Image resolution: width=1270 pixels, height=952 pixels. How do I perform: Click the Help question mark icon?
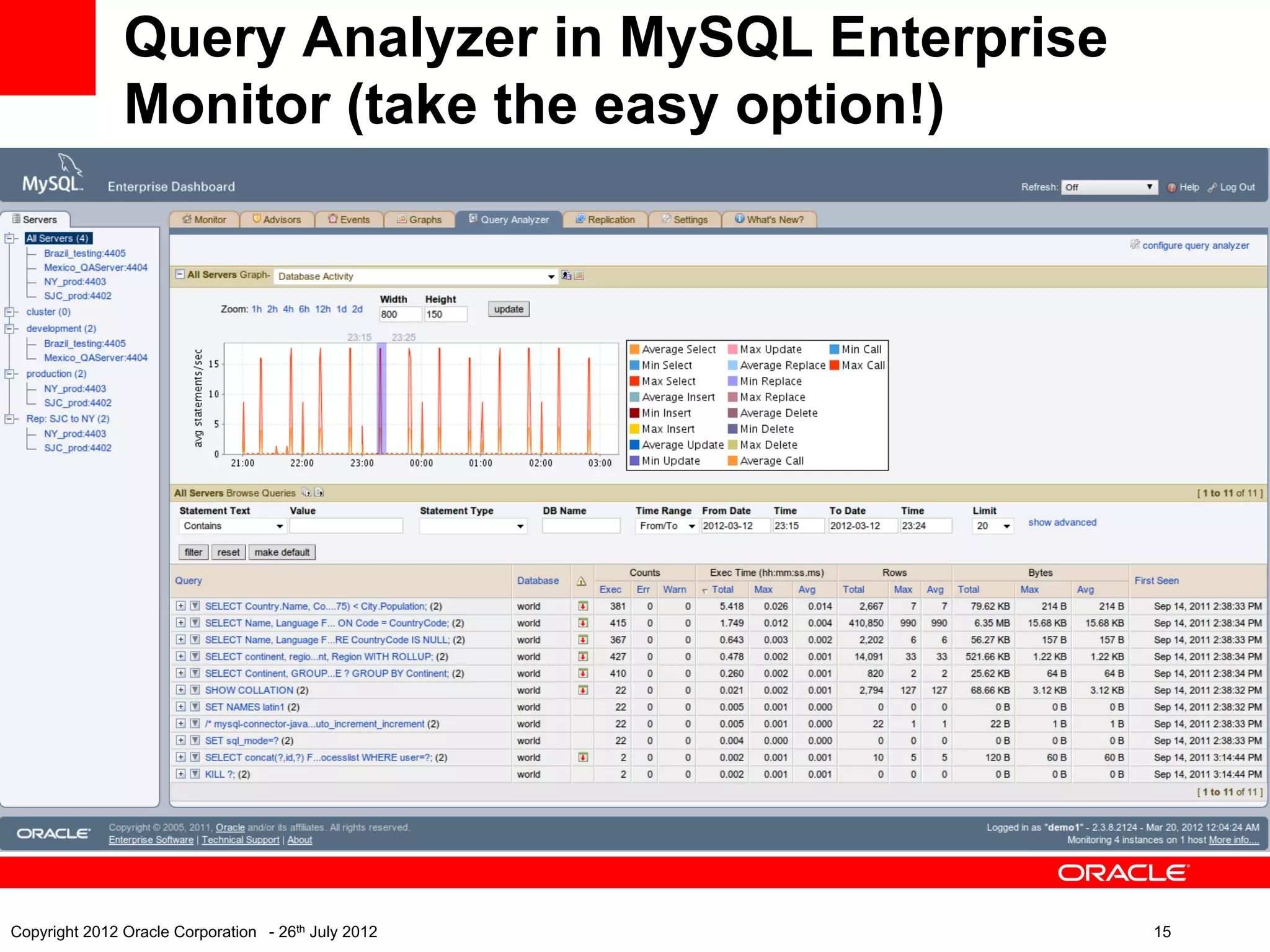click(1171, 188)
